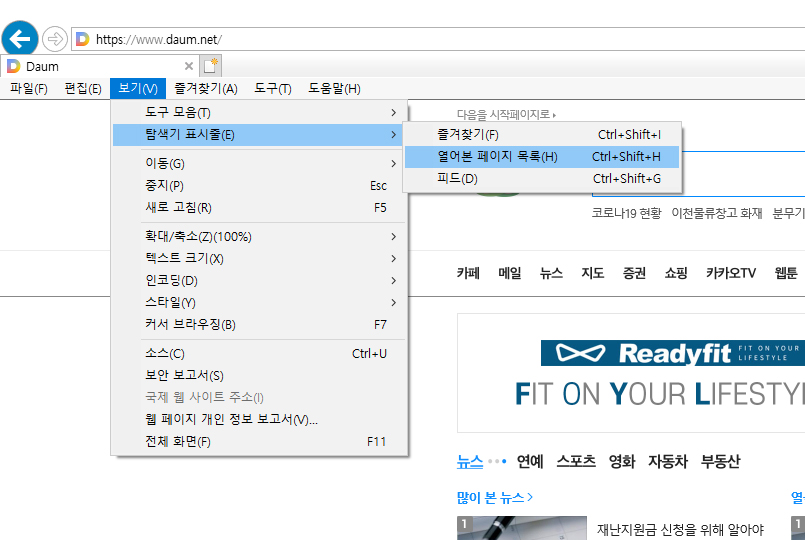Viewport: 805px width, 540px height.
Task: Click 다음을 시작페이지로 link
Action: point(506,114)
